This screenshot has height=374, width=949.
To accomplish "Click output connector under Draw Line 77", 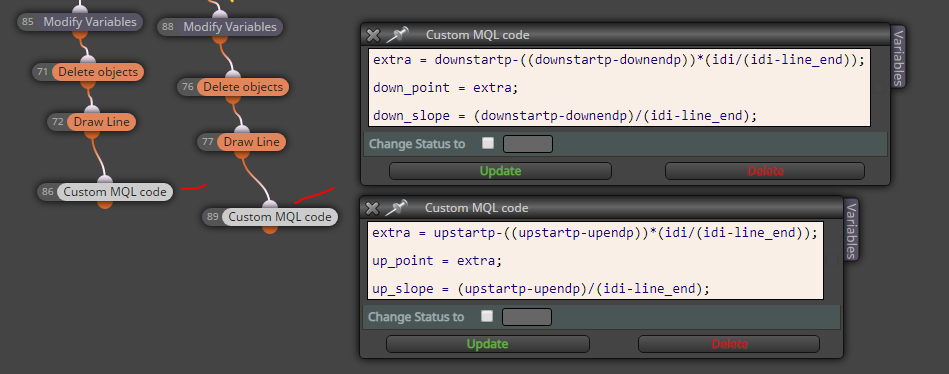I will pyautogui.click(x=243, y=154).
